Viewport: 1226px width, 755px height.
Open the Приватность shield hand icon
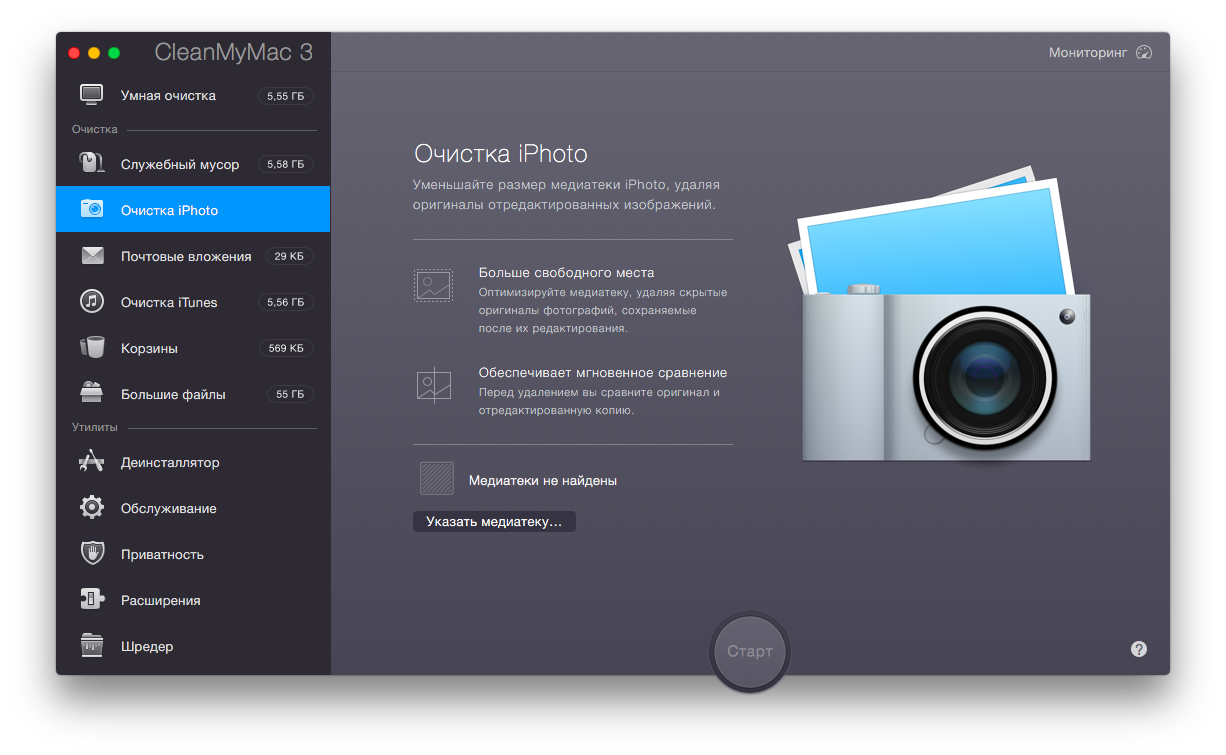(92, 554)
